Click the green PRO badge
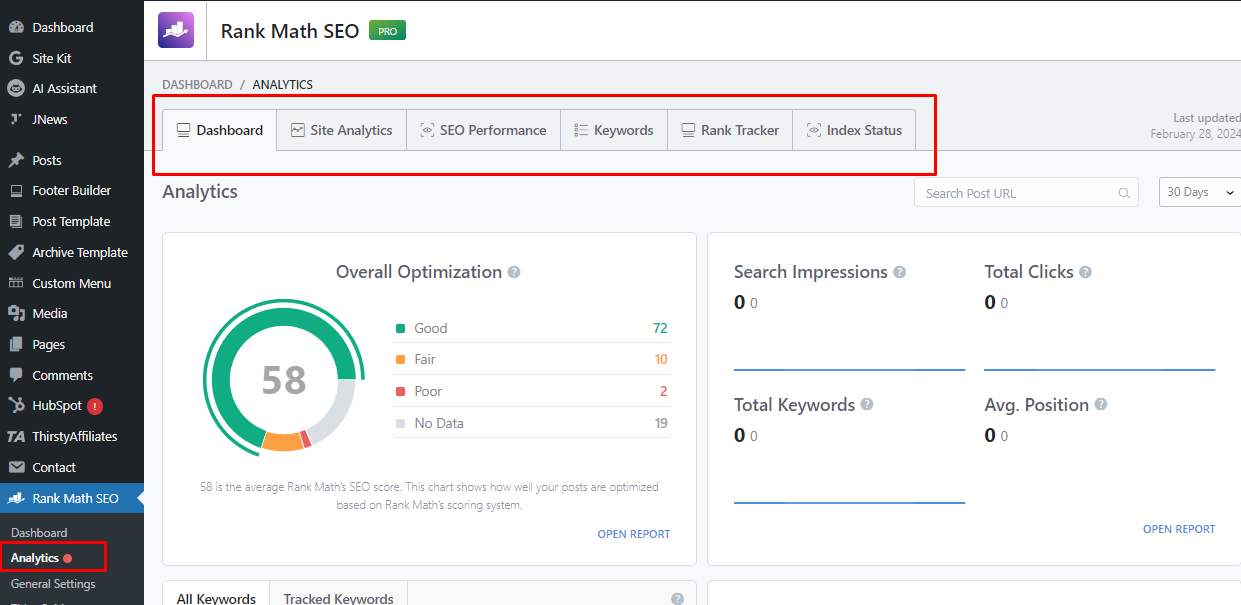This screenshot has height=605, width=1241. click(x=387, y=31)
